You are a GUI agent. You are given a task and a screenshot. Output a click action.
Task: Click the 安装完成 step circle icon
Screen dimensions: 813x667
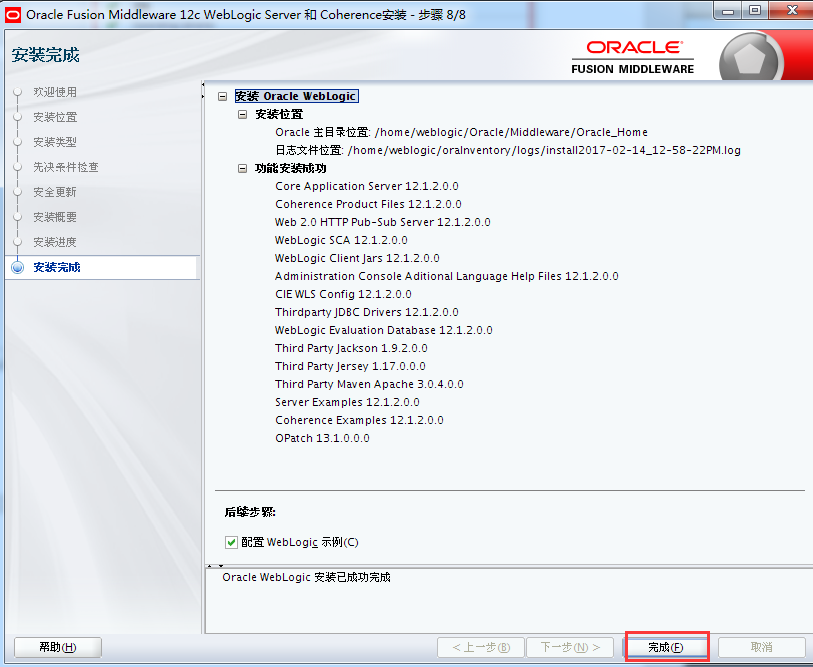click(x=18, y=267)
